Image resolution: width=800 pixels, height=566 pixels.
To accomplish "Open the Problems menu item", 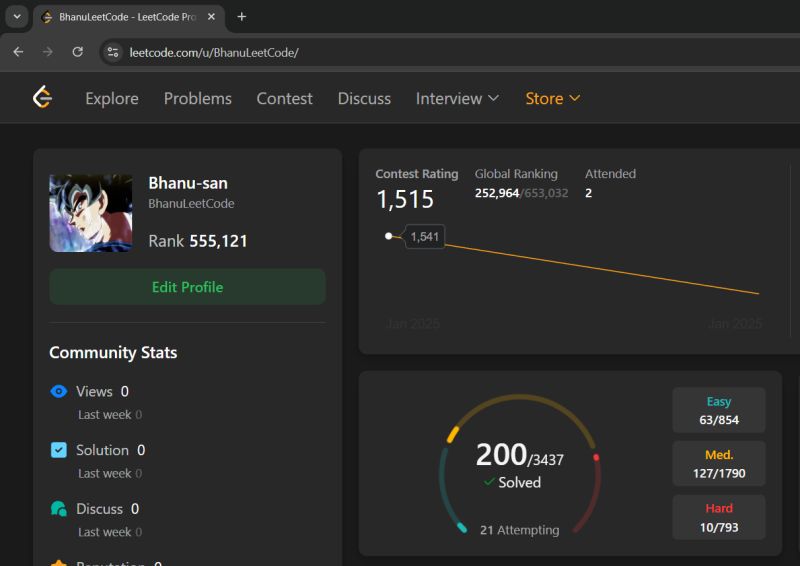I will [198, 98].
